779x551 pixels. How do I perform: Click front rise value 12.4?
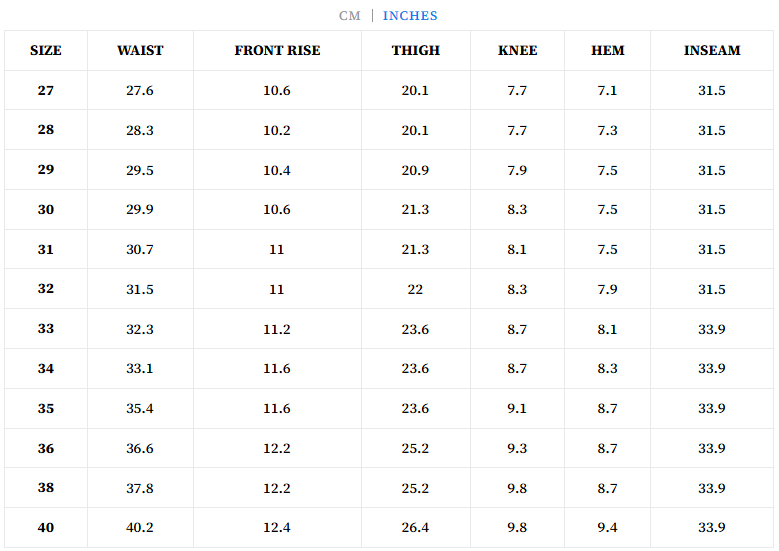(x=277, y=528)
